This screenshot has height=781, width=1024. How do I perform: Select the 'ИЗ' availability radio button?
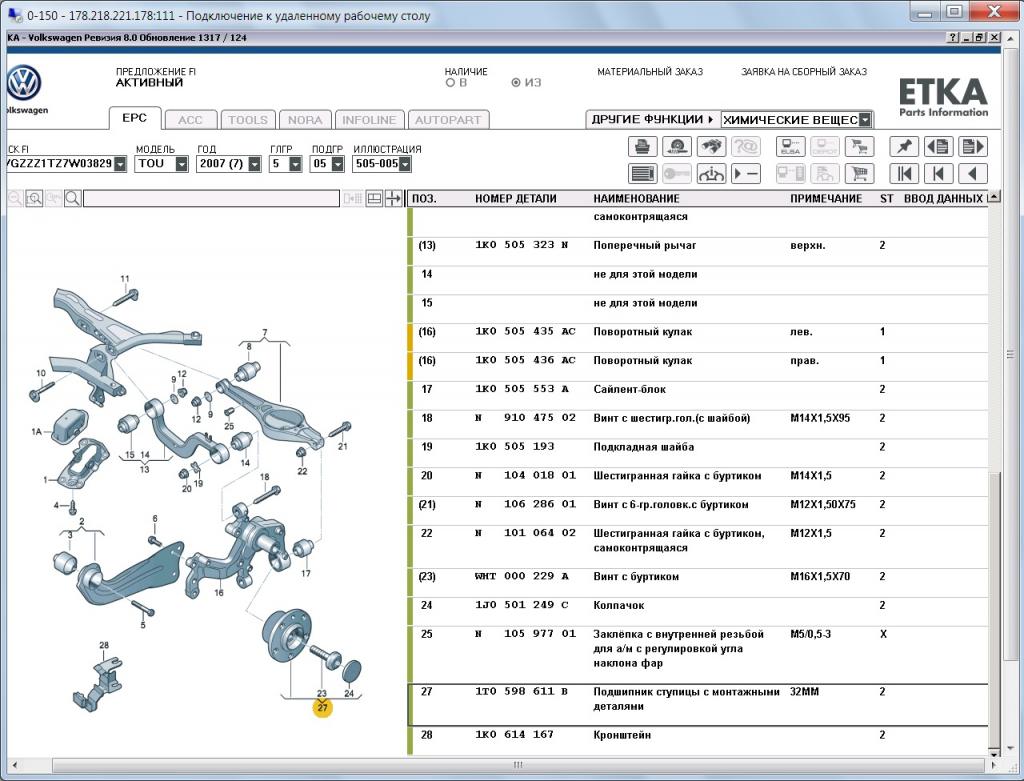tap(516, 83)
